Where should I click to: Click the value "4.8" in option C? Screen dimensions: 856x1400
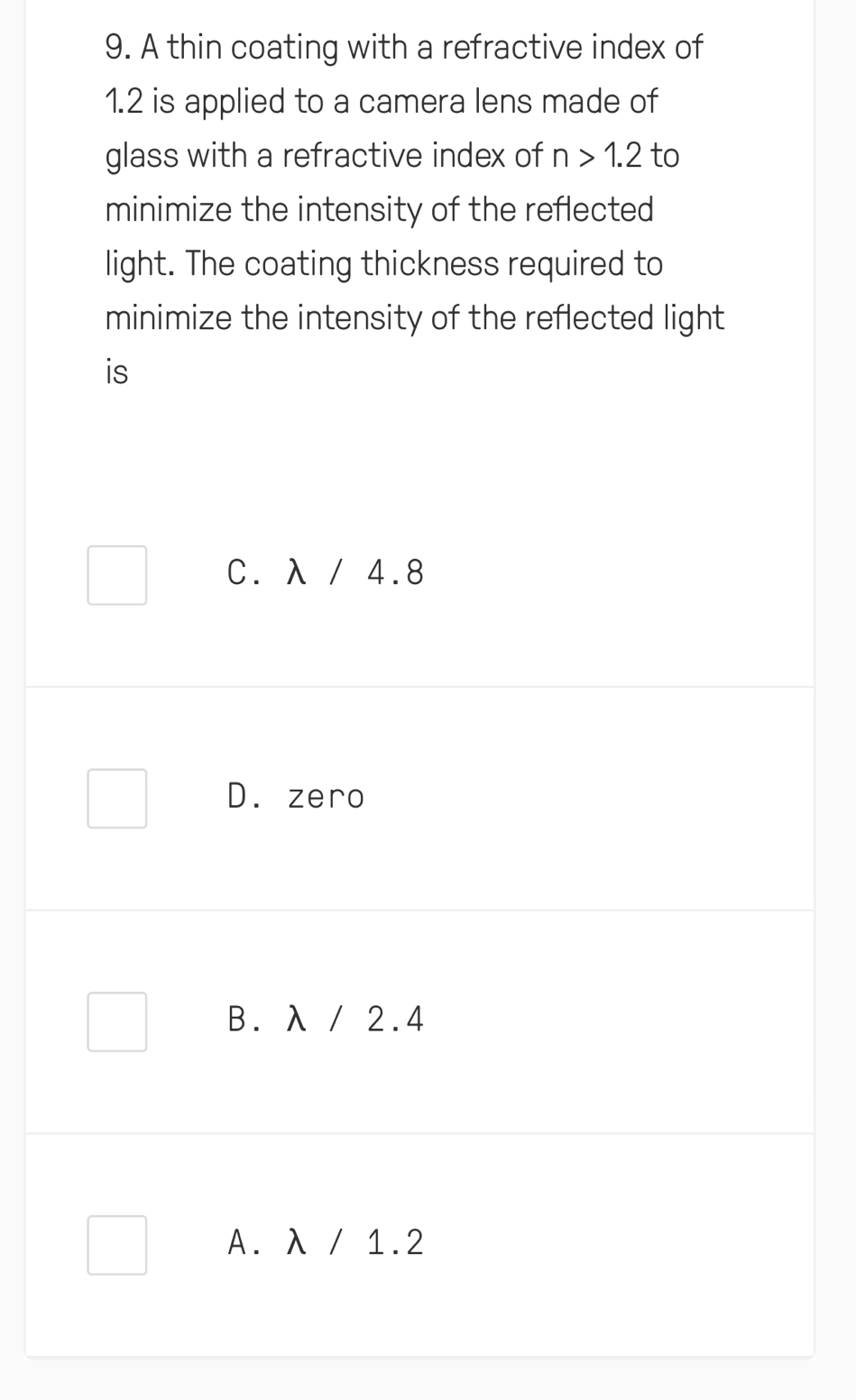point(395,573)
